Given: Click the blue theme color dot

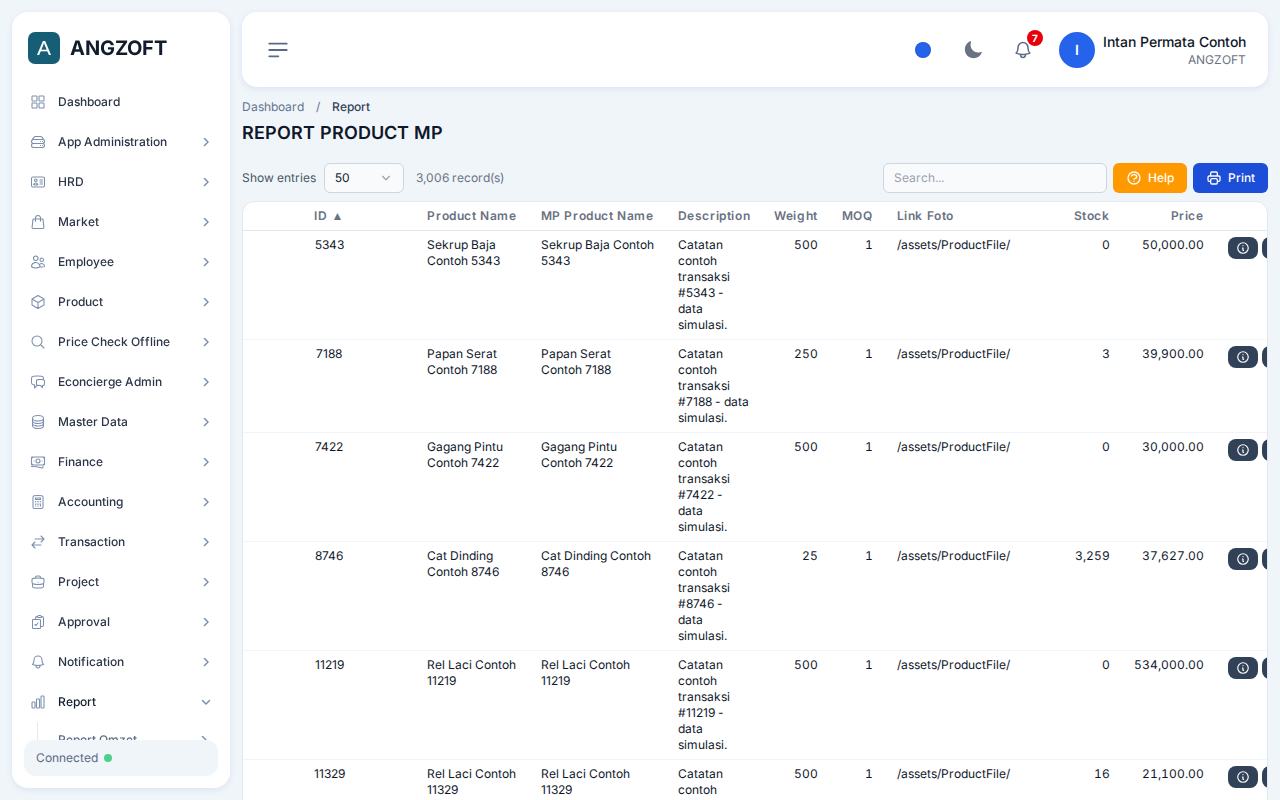Looking at the screenshot, I should [x=923, y=50].
